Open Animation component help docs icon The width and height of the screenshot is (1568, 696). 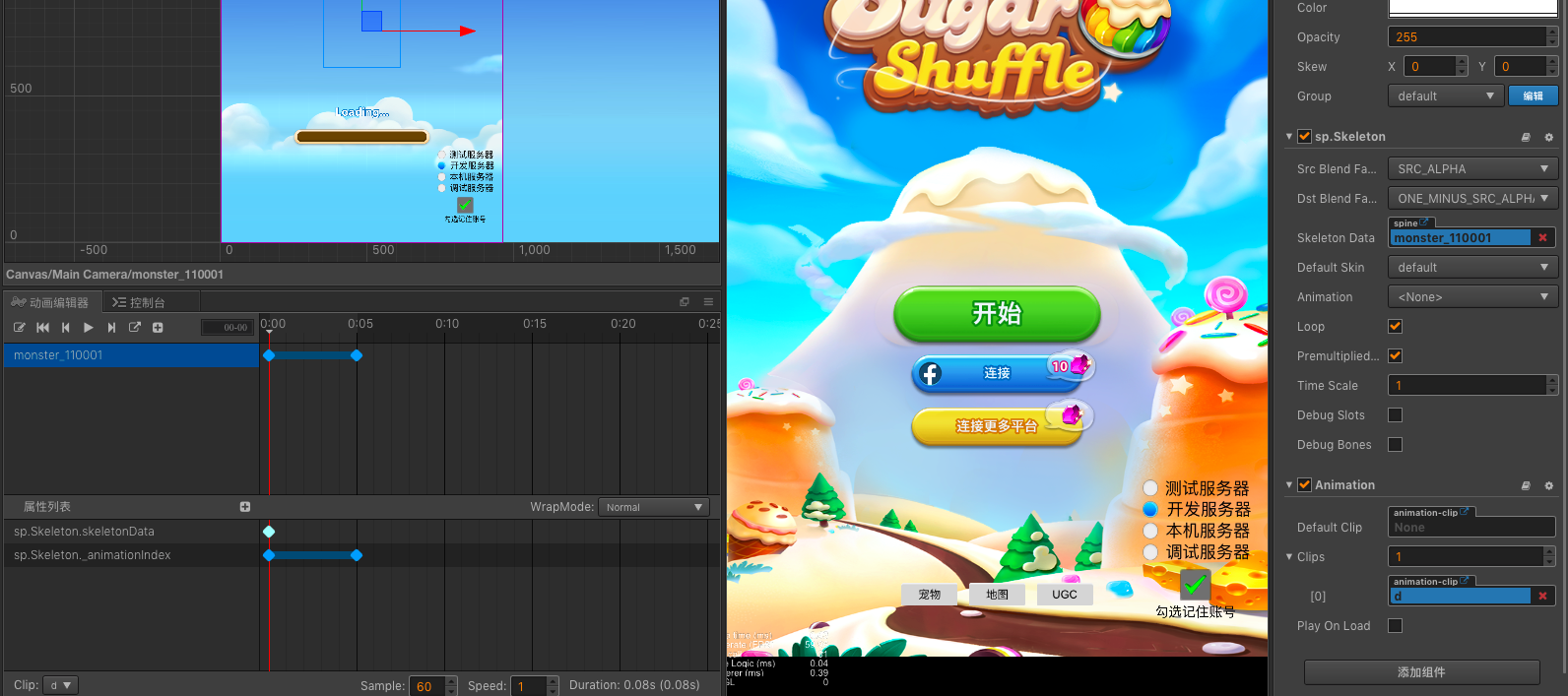point(1526,485)
